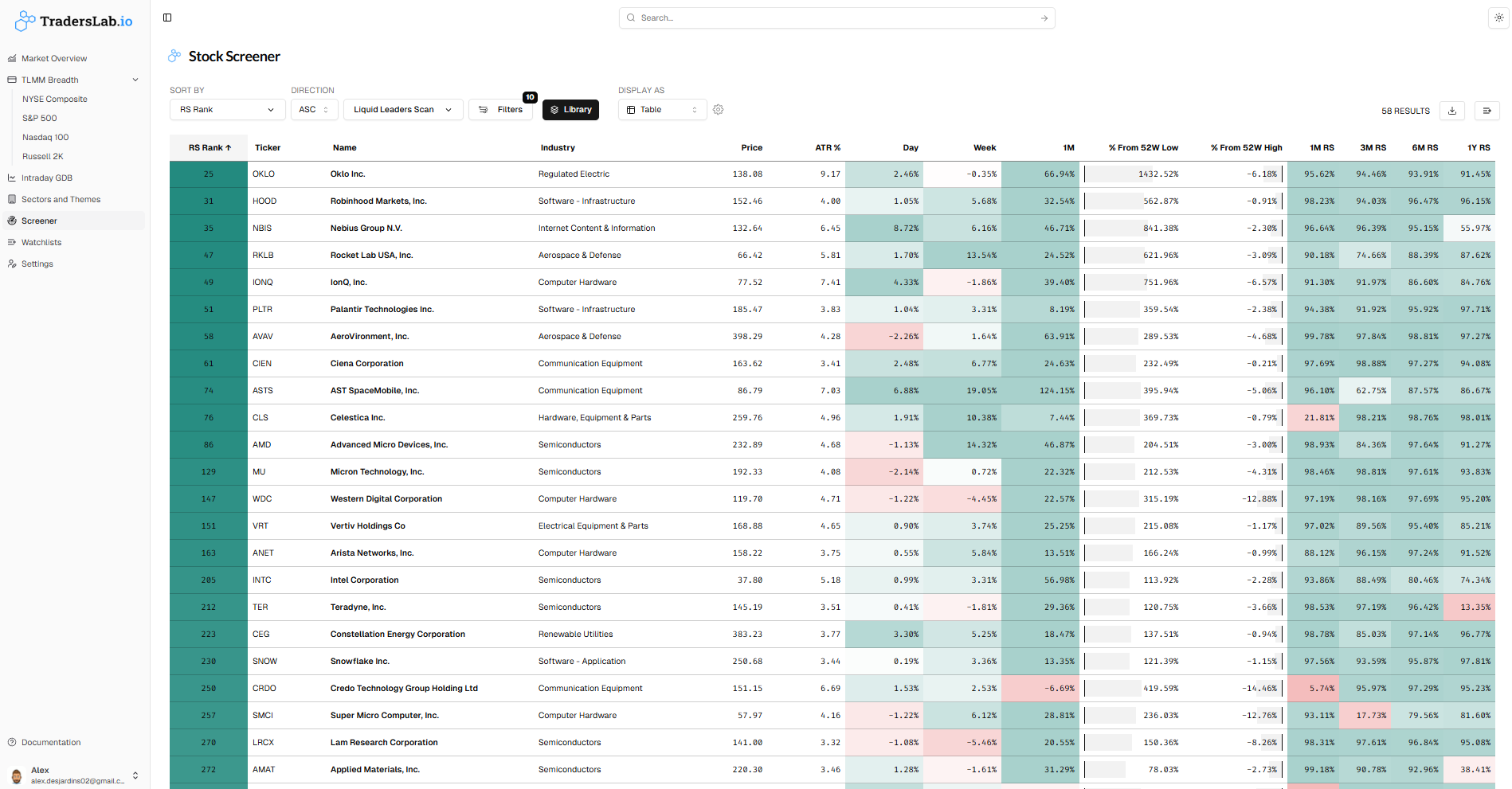Sort by ATR % column header
The width and height of the screenshot is (1512, 789).
[x=828, y=147]
